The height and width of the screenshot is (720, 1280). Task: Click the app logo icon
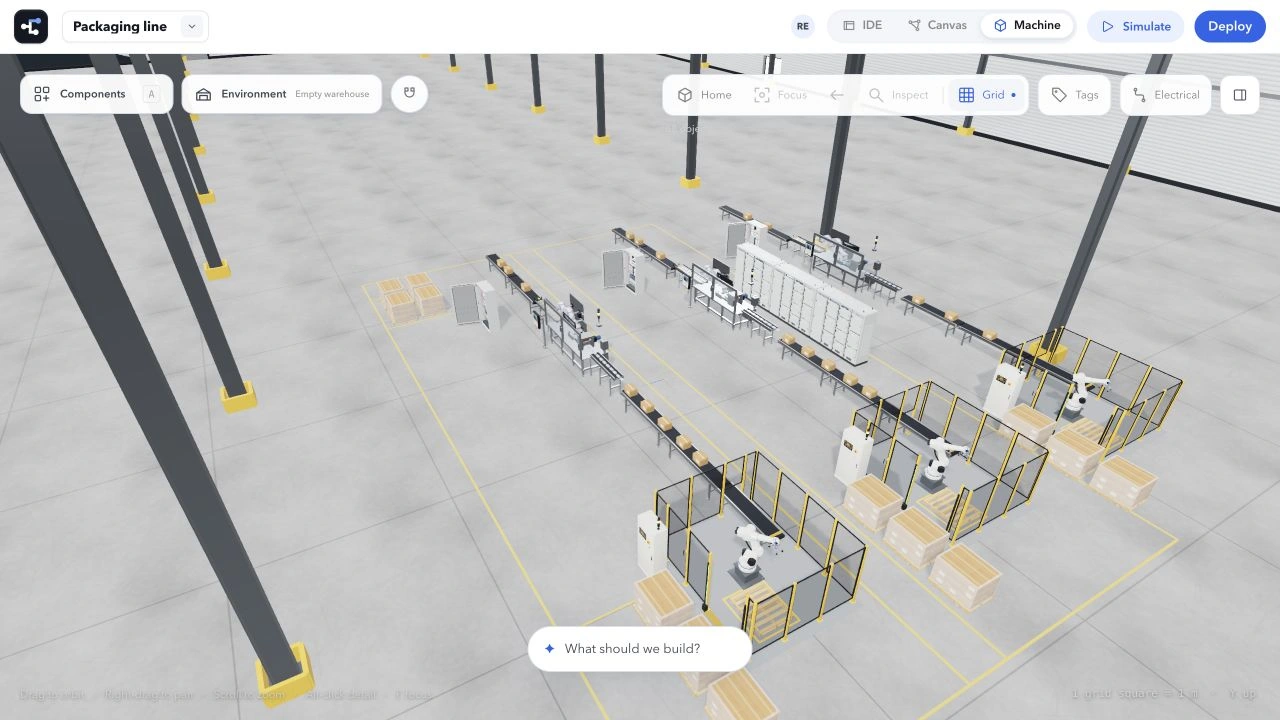point(31,27)
